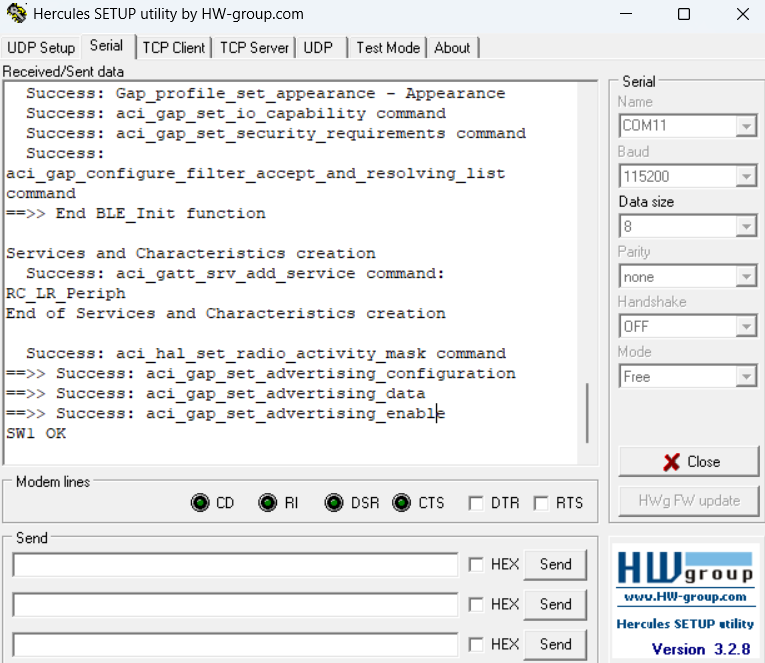Click 'Services and Characteristics creation' line
This screenshot has height=663, width=765.
[191, 253]
